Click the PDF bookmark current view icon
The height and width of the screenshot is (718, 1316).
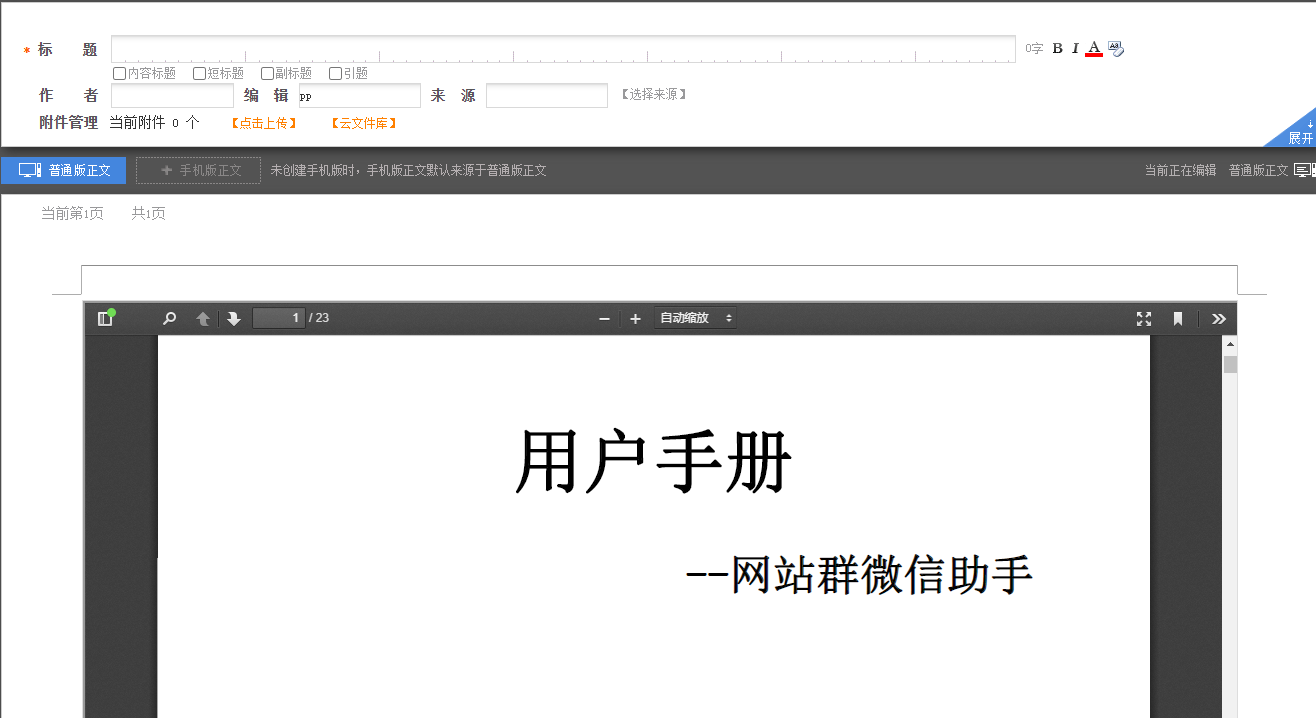[1178, 318]
